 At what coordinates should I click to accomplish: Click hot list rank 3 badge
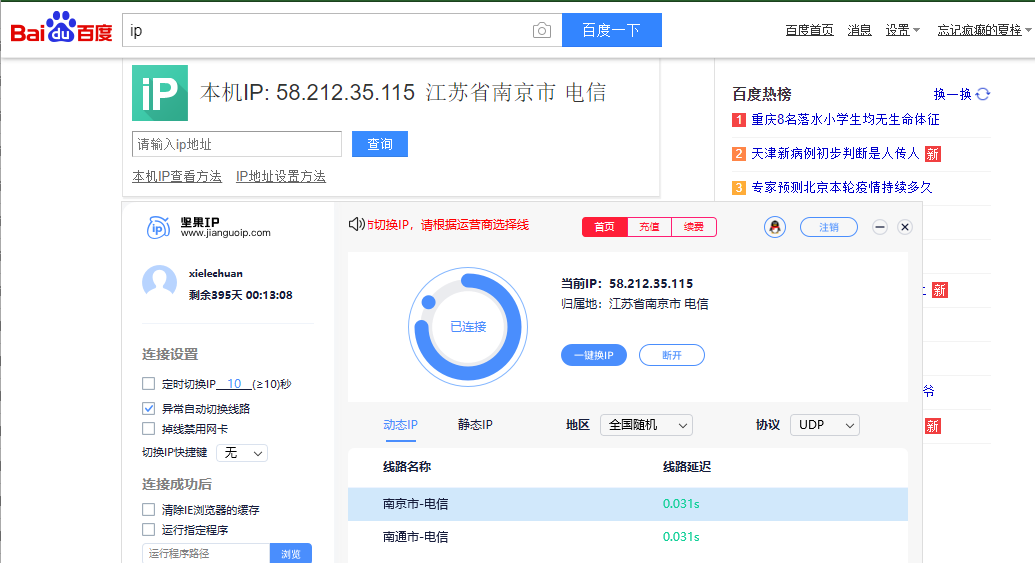tap(739, 187)
